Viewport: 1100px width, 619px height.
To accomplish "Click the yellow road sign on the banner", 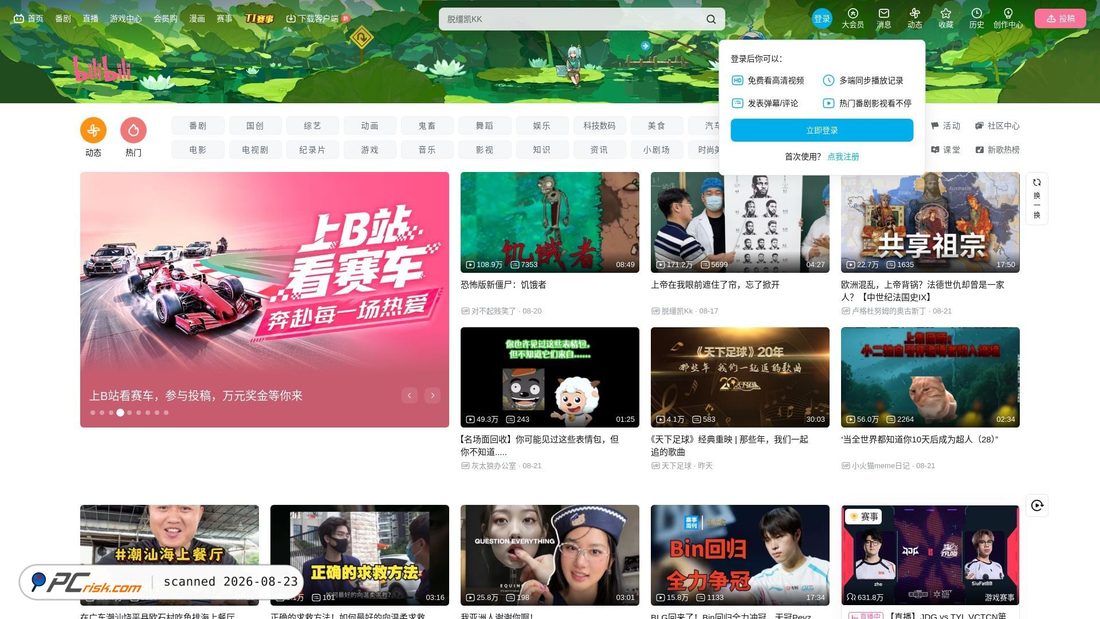I will pos(361,36).
